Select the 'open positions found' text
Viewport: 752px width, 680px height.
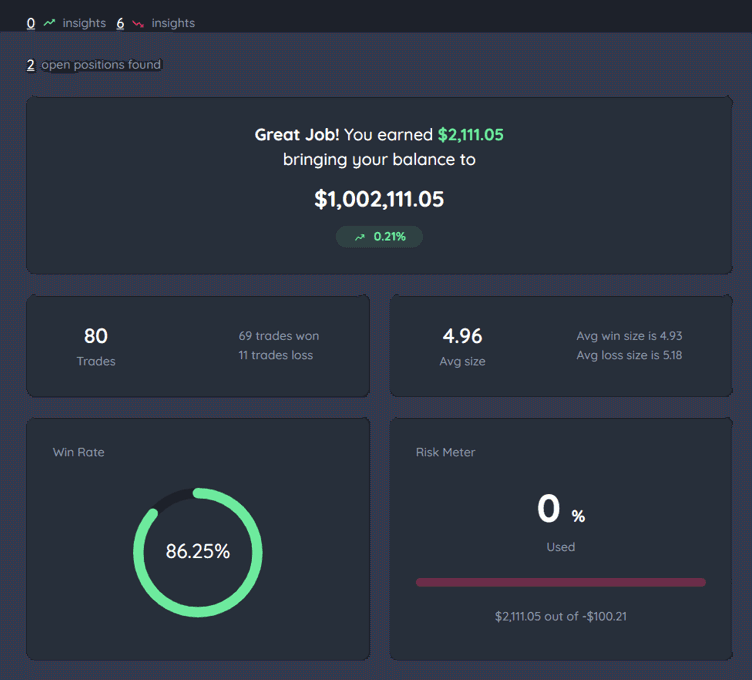101,65
